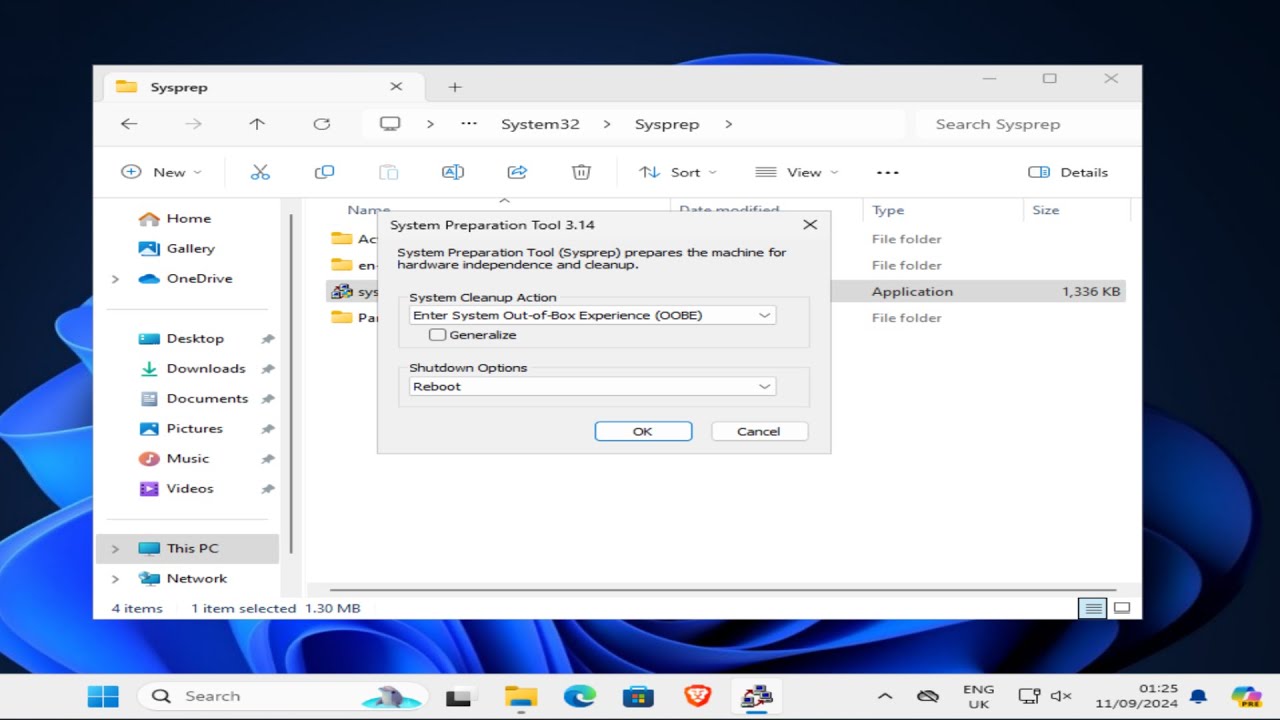Cut the selected file
This screenshot has height=720, width=1280.
point(260,172)
